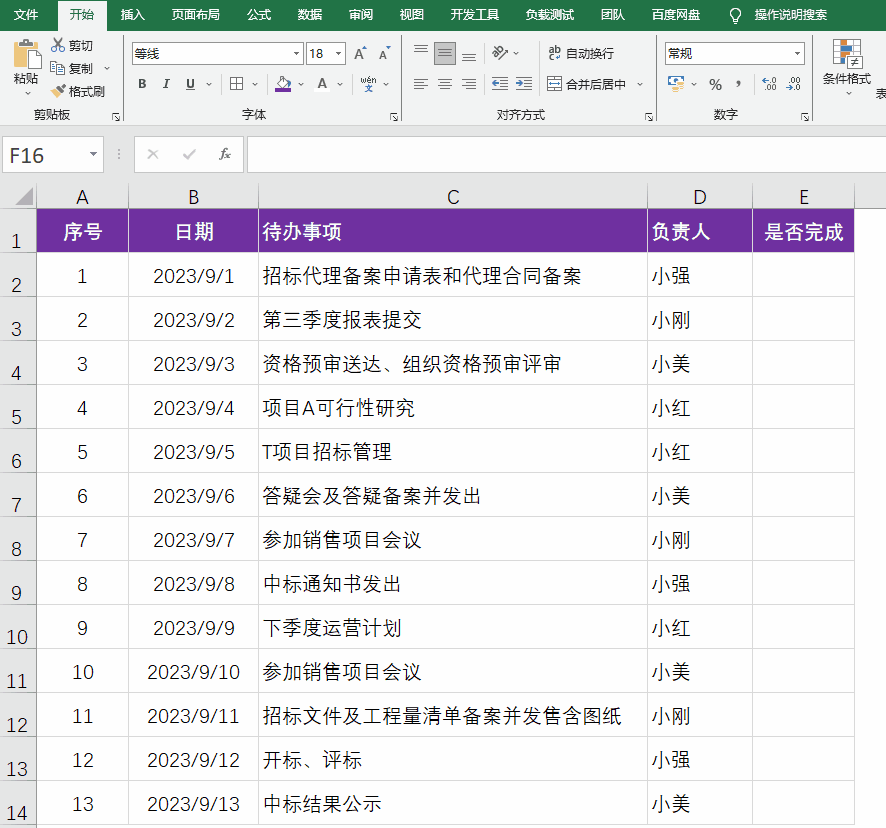The image size is (886, 828).
Task: Enable wrap text (自动换行)
Action: point(581,53)
